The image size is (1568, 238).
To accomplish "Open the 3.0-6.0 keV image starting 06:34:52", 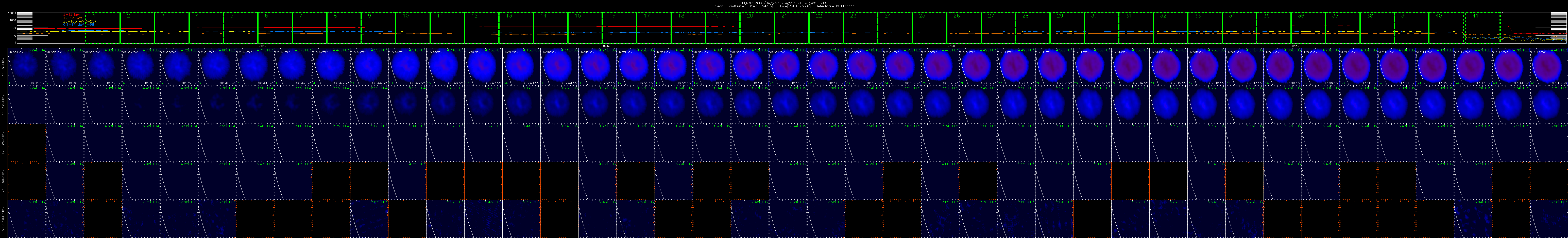I will (27, 67).
